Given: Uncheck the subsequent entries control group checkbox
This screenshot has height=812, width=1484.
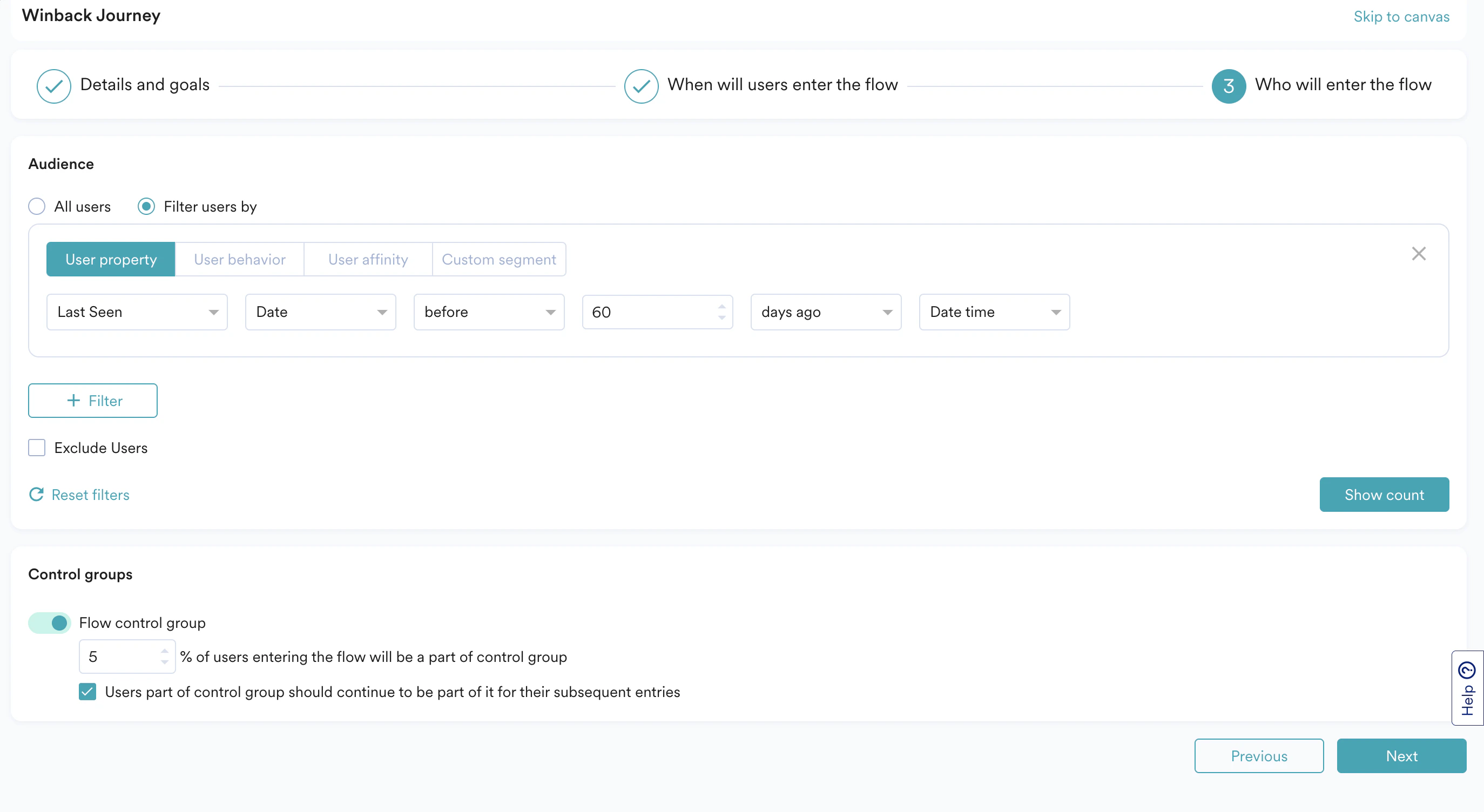Looking at the screenshot, I should coord(87,692).
